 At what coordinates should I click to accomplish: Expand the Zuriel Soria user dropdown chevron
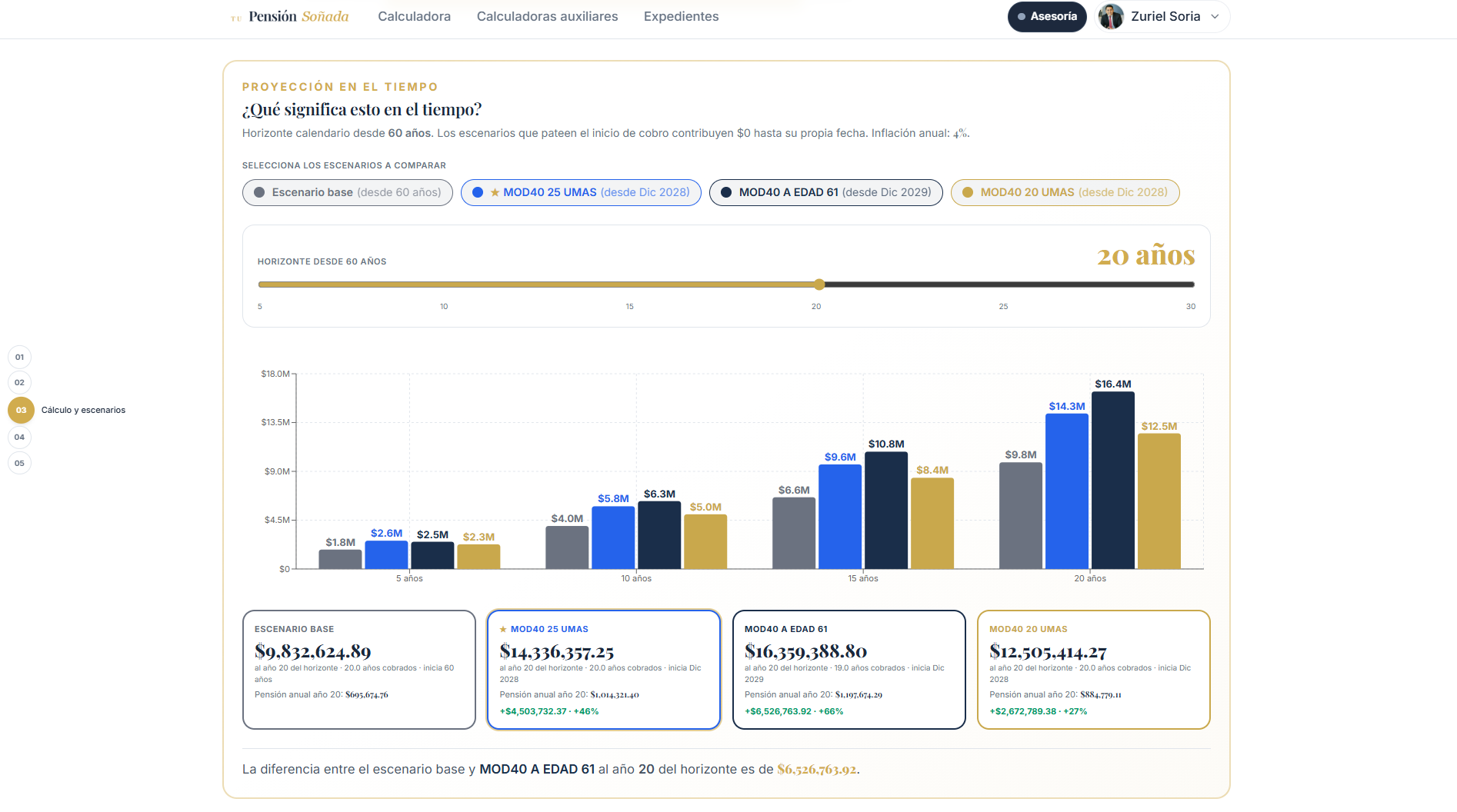(x=1215, y=17)
